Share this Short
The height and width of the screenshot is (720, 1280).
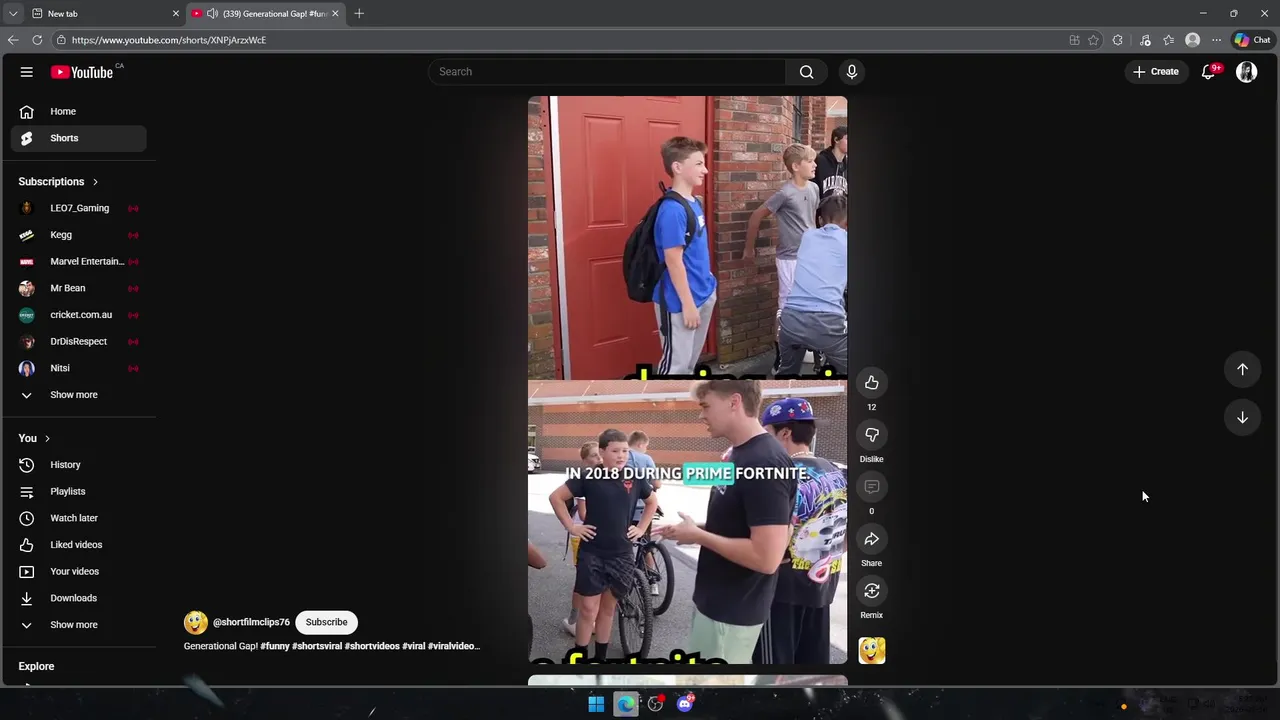pos(872,539)
